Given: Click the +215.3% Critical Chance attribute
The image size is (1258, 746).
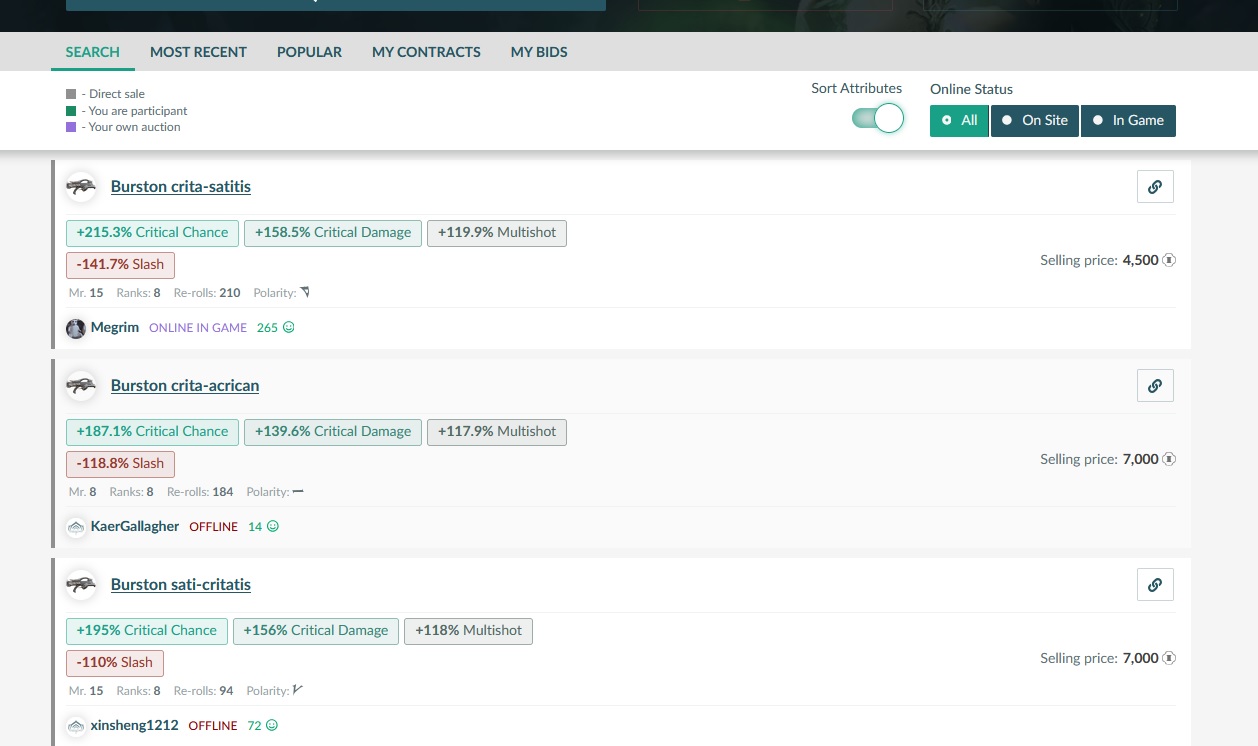Looking at the screenshot, I should [152, 233].
